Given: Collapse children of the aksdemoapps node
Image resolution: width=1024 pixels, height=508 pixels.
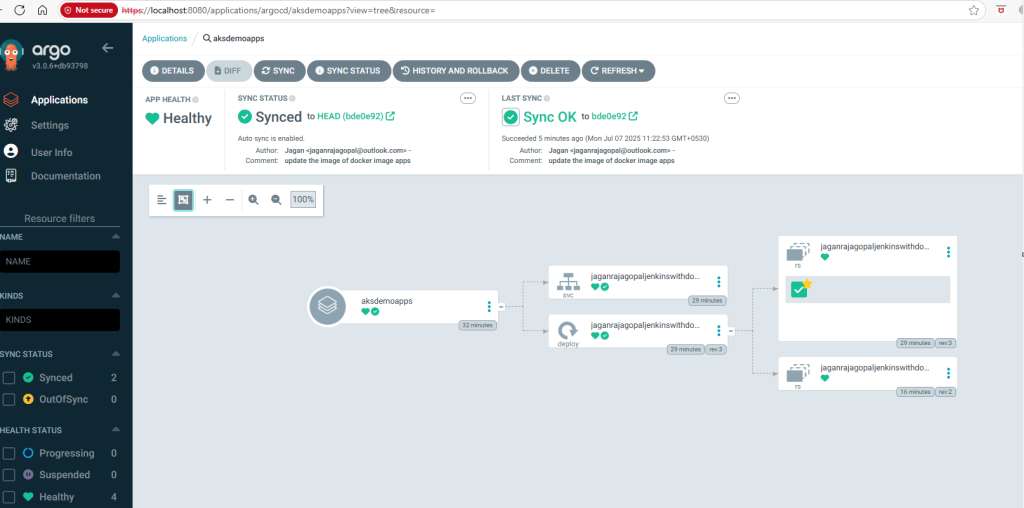Looking at the screenshot, I should 502,306.
